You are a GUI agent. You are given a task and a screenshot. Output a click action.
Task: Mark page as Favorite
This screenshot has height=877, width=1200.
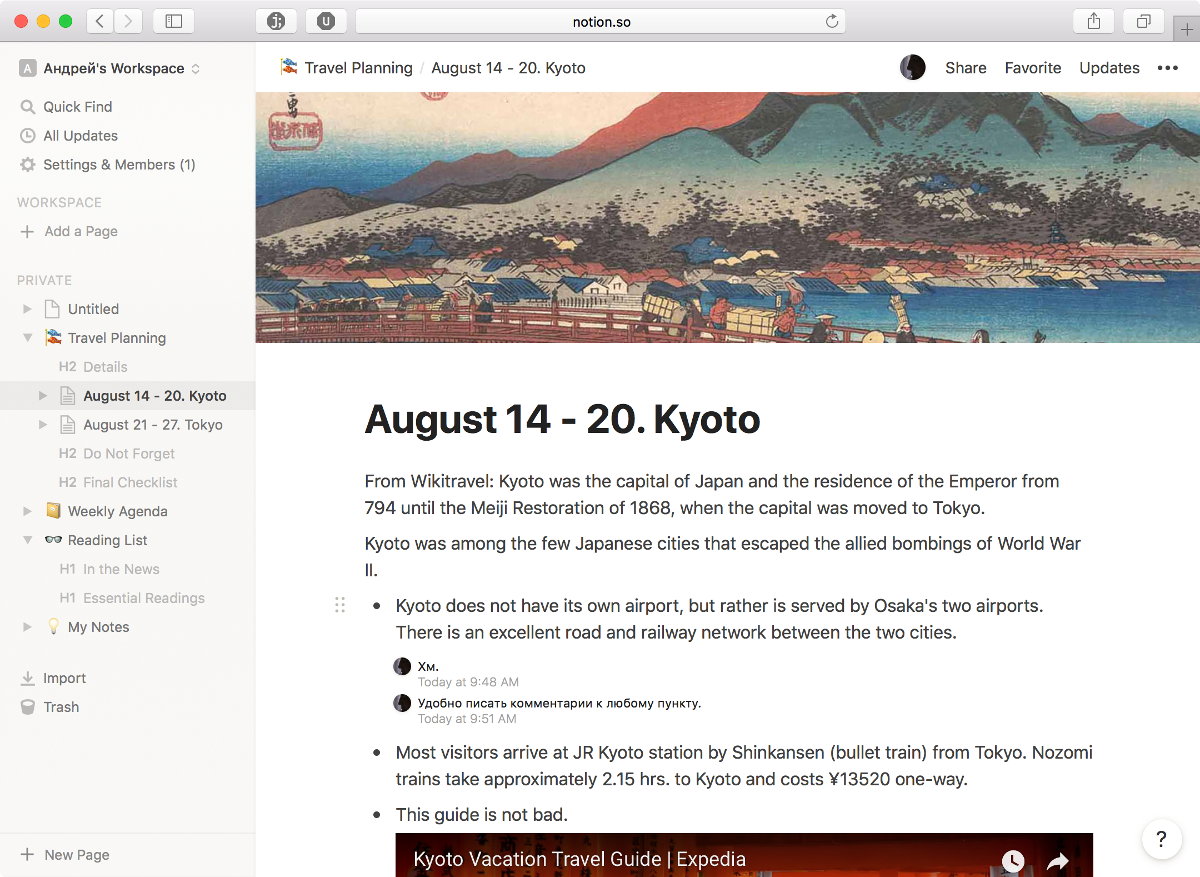pyautogui.click(x=1033, y=68)
